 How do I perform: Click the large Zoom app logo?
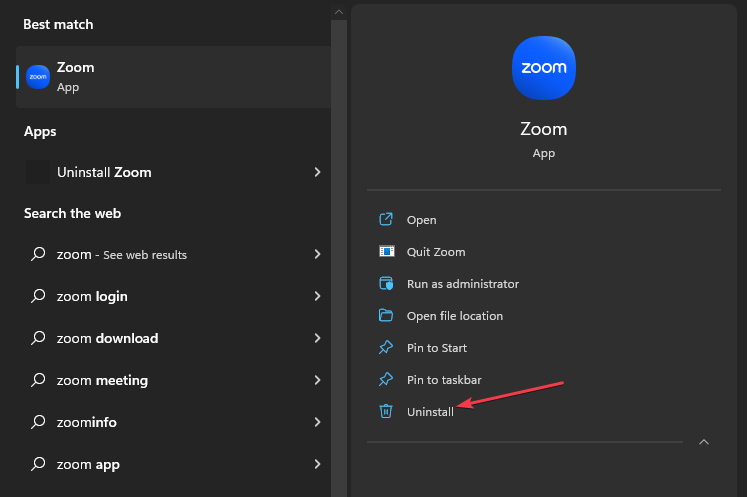[x=544, y=68]
